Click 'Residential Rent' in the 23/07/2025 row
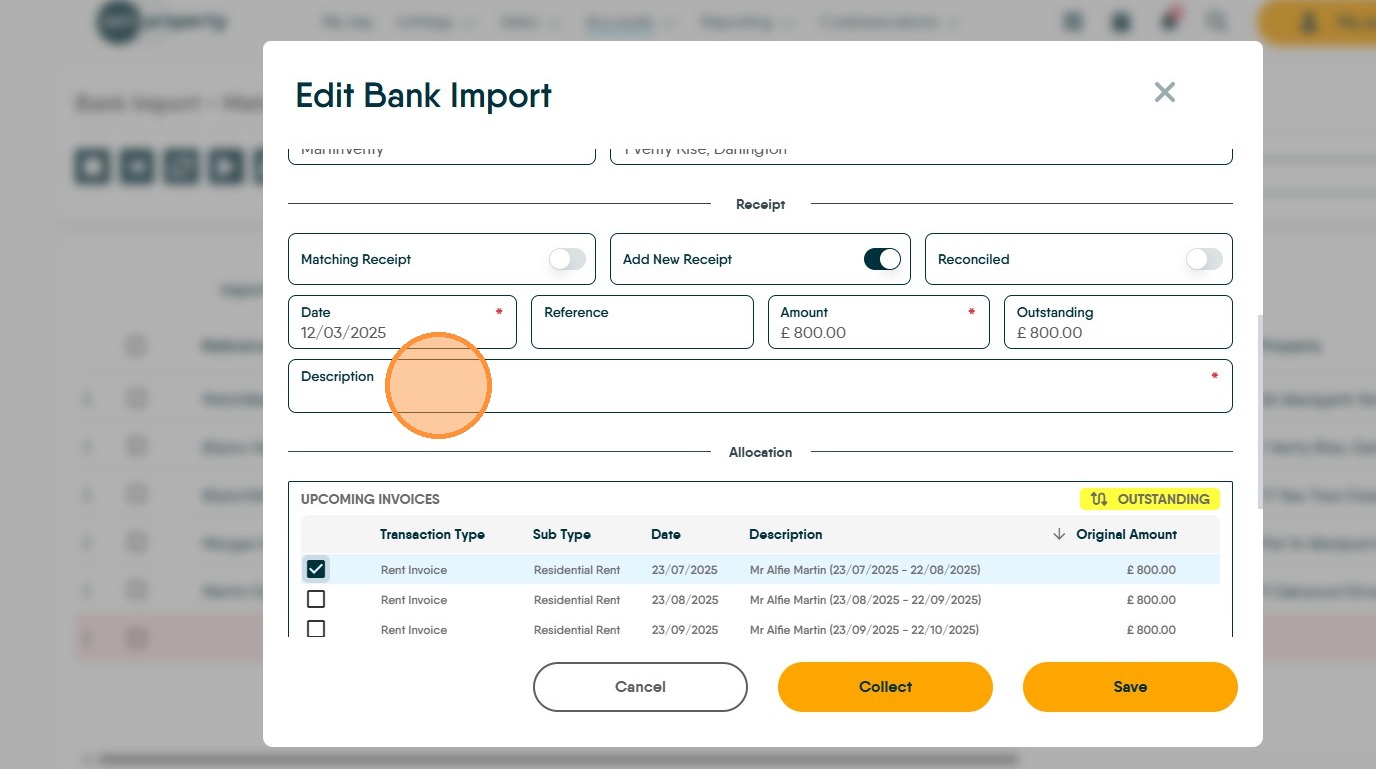Viewport: 1376px width, 769px height. tap(577, 570)
